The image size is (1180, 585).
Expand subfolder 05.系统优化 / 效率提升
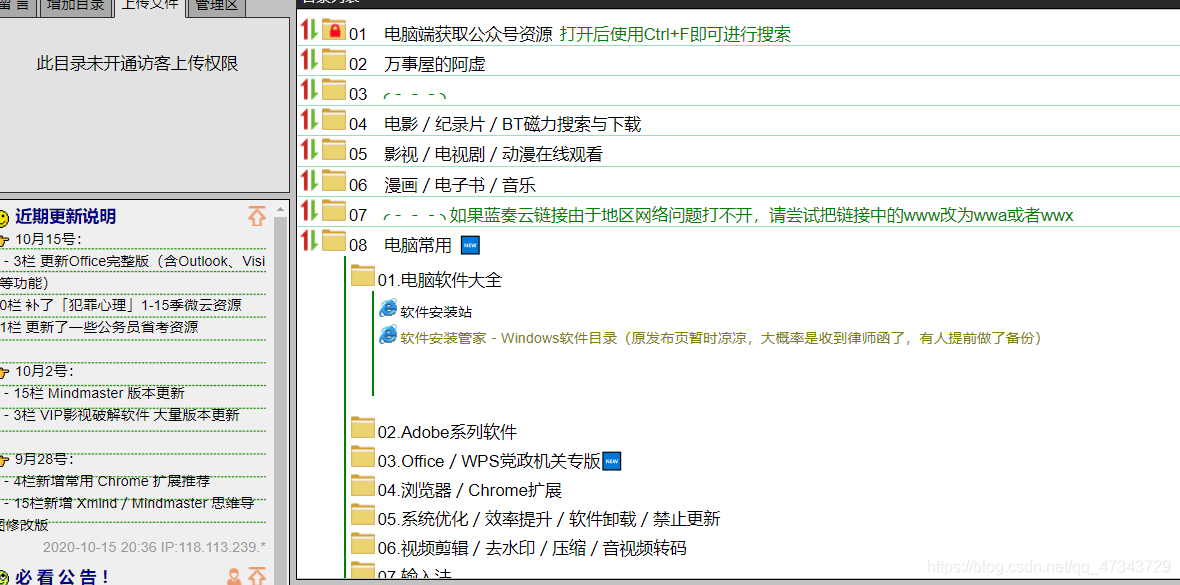pyautogui.click(x=549, y=519)
